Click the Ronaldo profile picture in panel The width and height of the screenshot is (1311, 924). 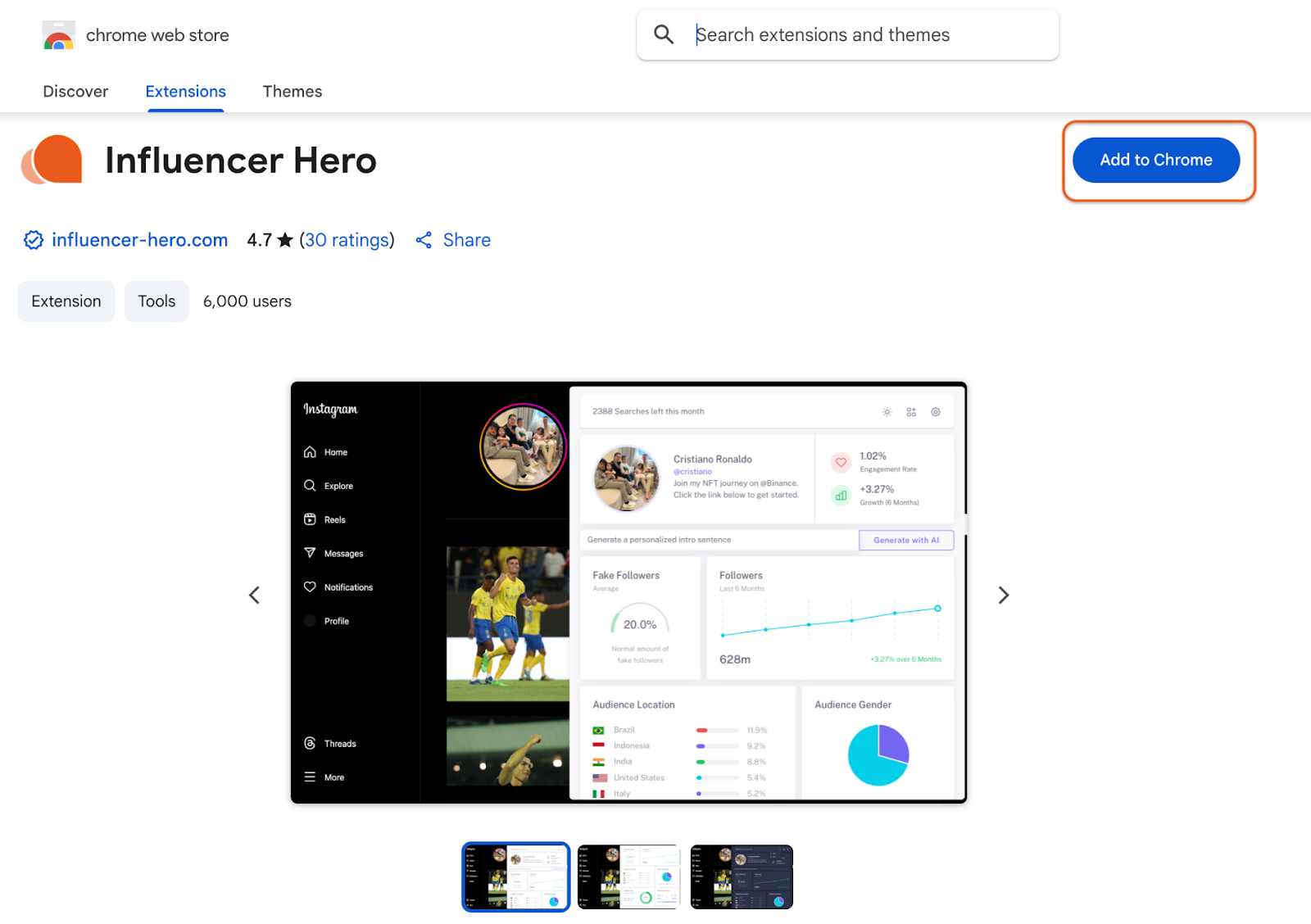626,478
